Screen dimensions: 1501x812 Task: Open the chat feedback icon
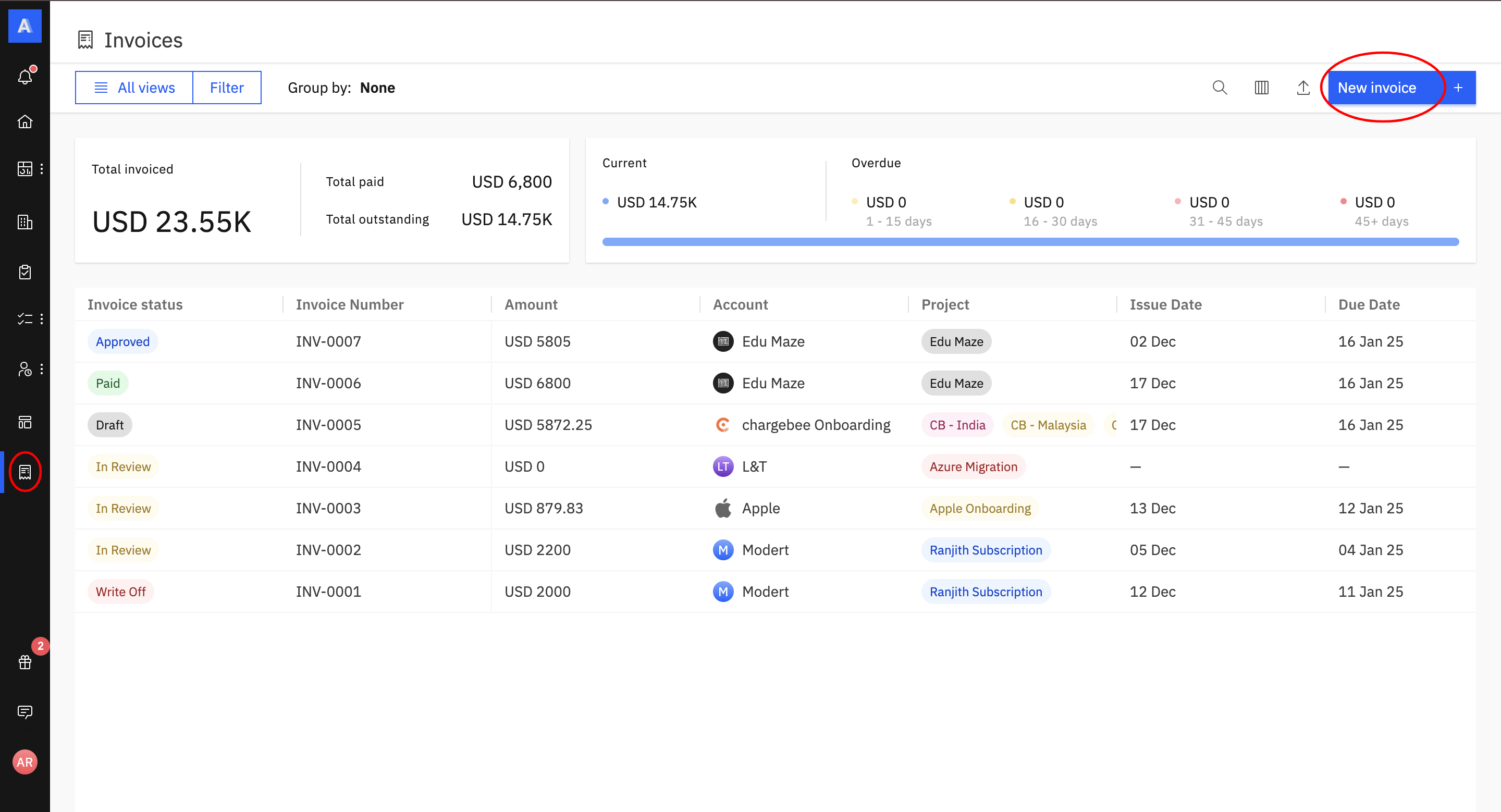pos(24,711)
